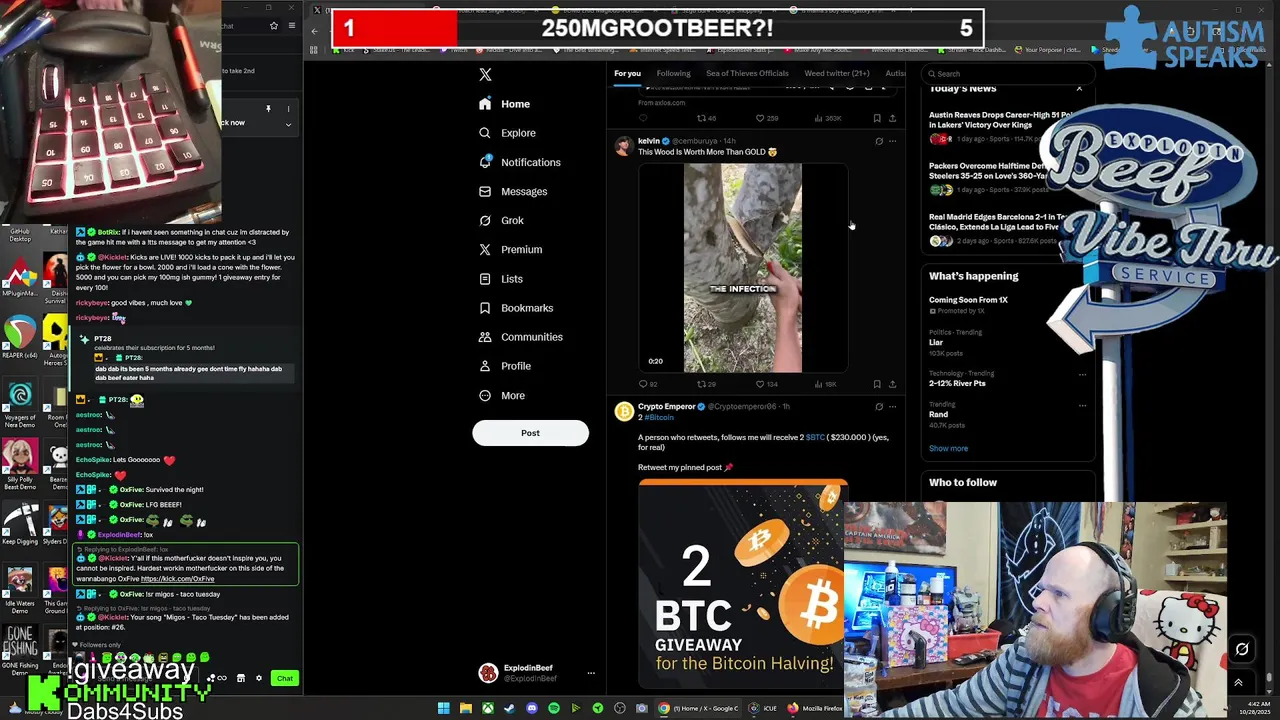Like the axios.com post above kelvin
This screenshot has height=720, width=1280.
[766, 118]
